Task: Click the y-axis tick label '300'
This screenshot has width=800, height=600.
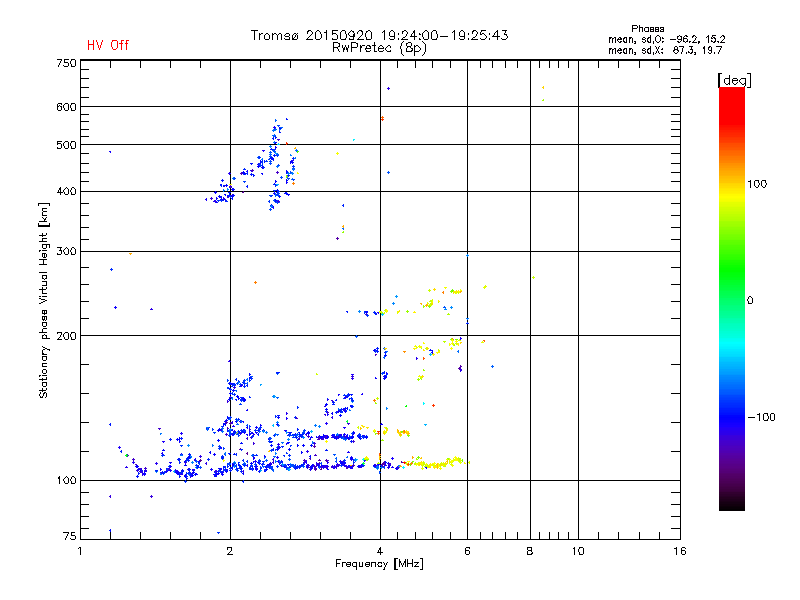Action: point(66,252)
